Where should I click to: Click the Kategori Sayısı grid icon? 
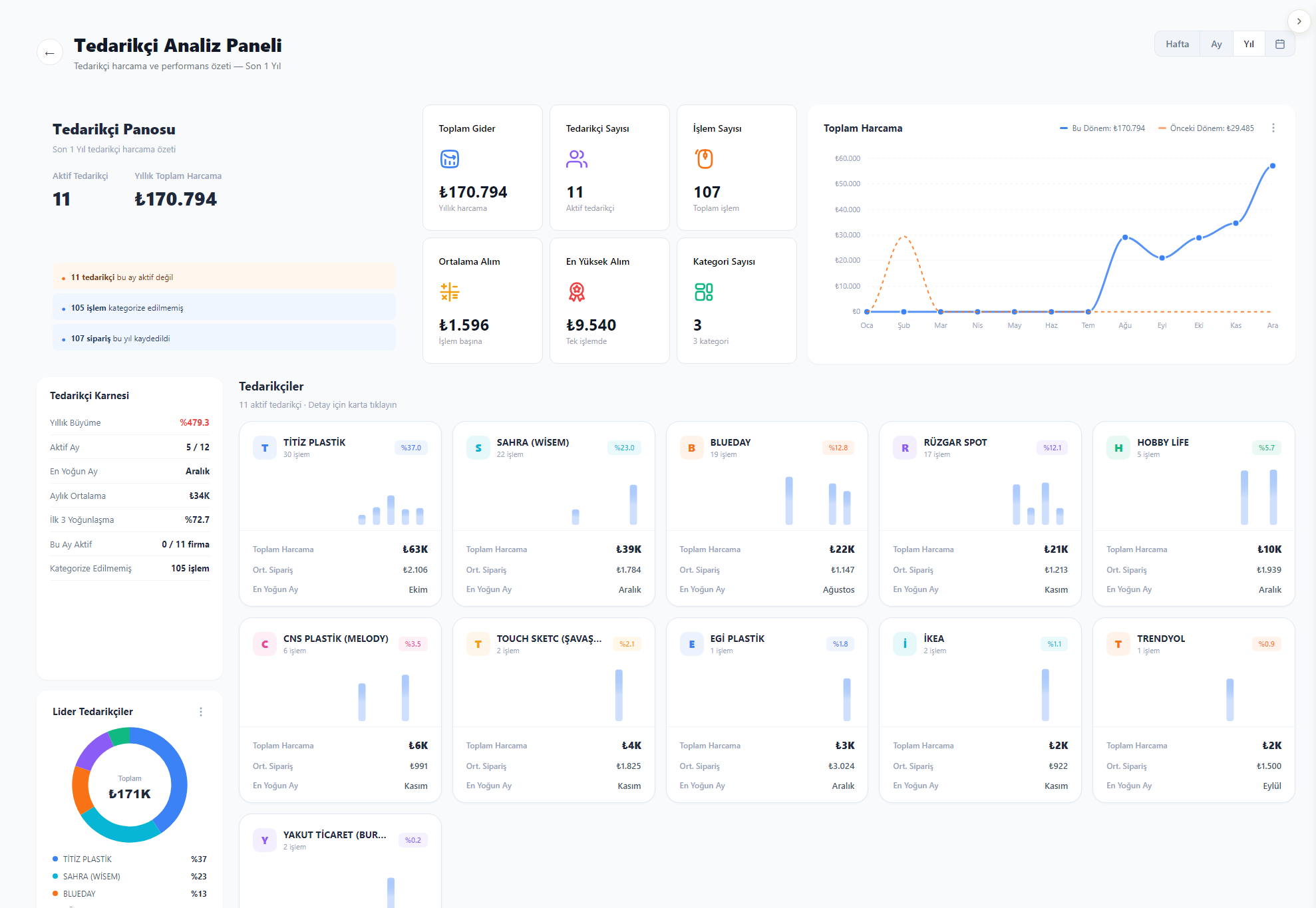(x=704, y=292)
